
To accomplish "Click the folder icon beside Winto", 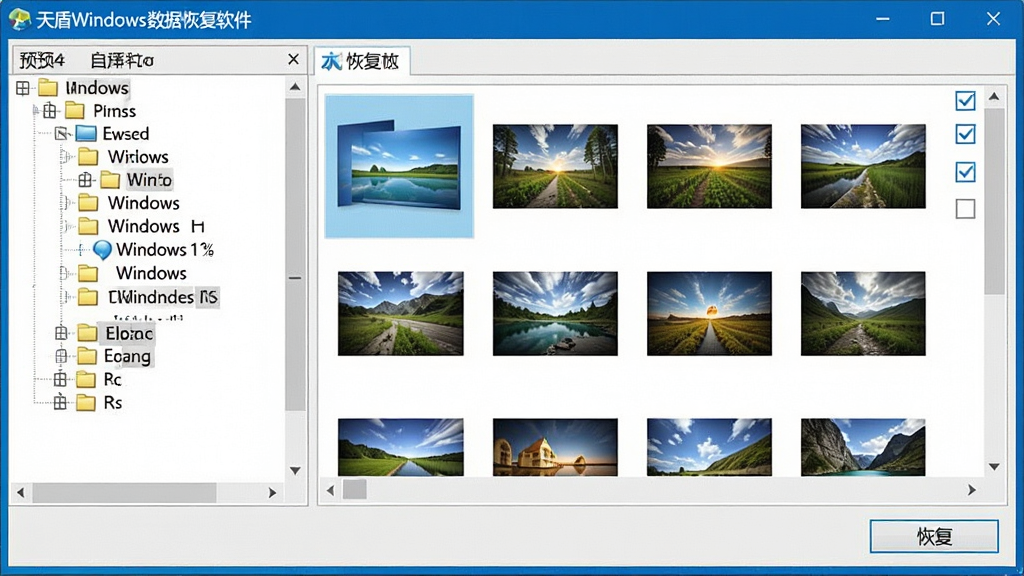I will (110, 180).
